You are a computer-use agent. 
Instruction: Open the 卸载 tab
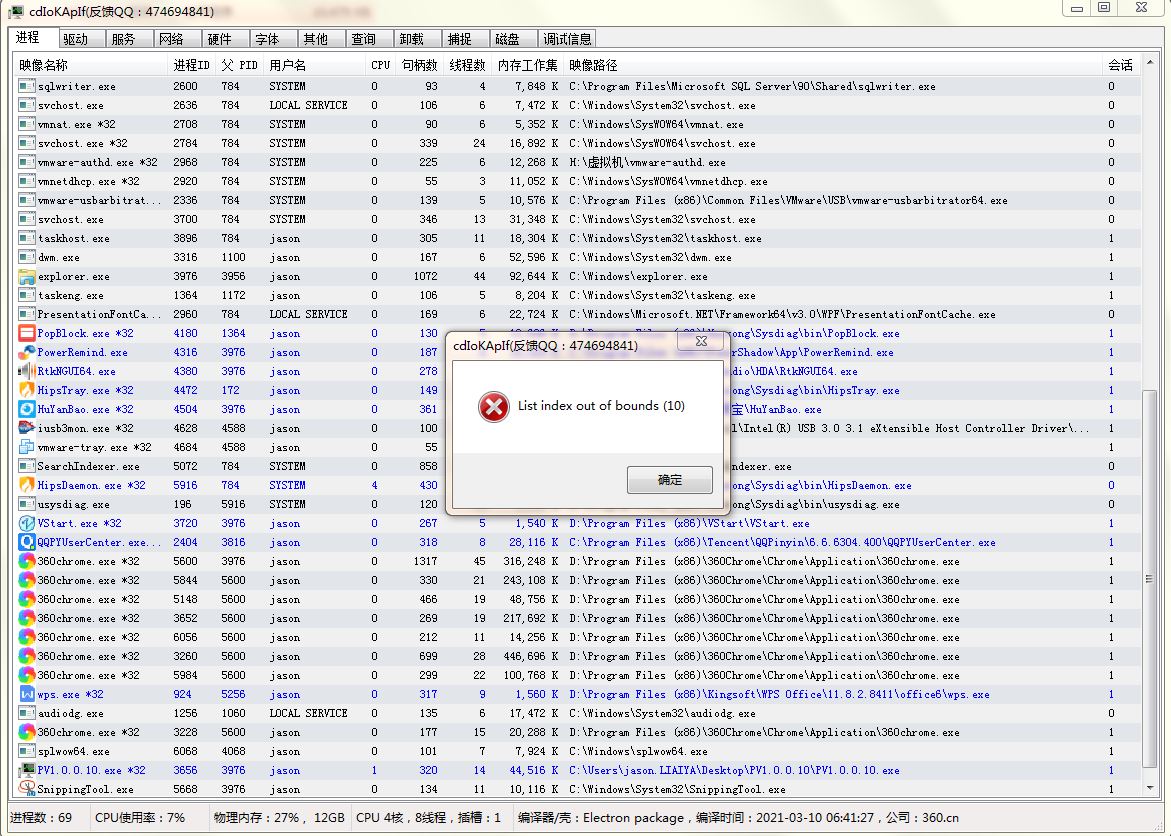tap(417, 39)
